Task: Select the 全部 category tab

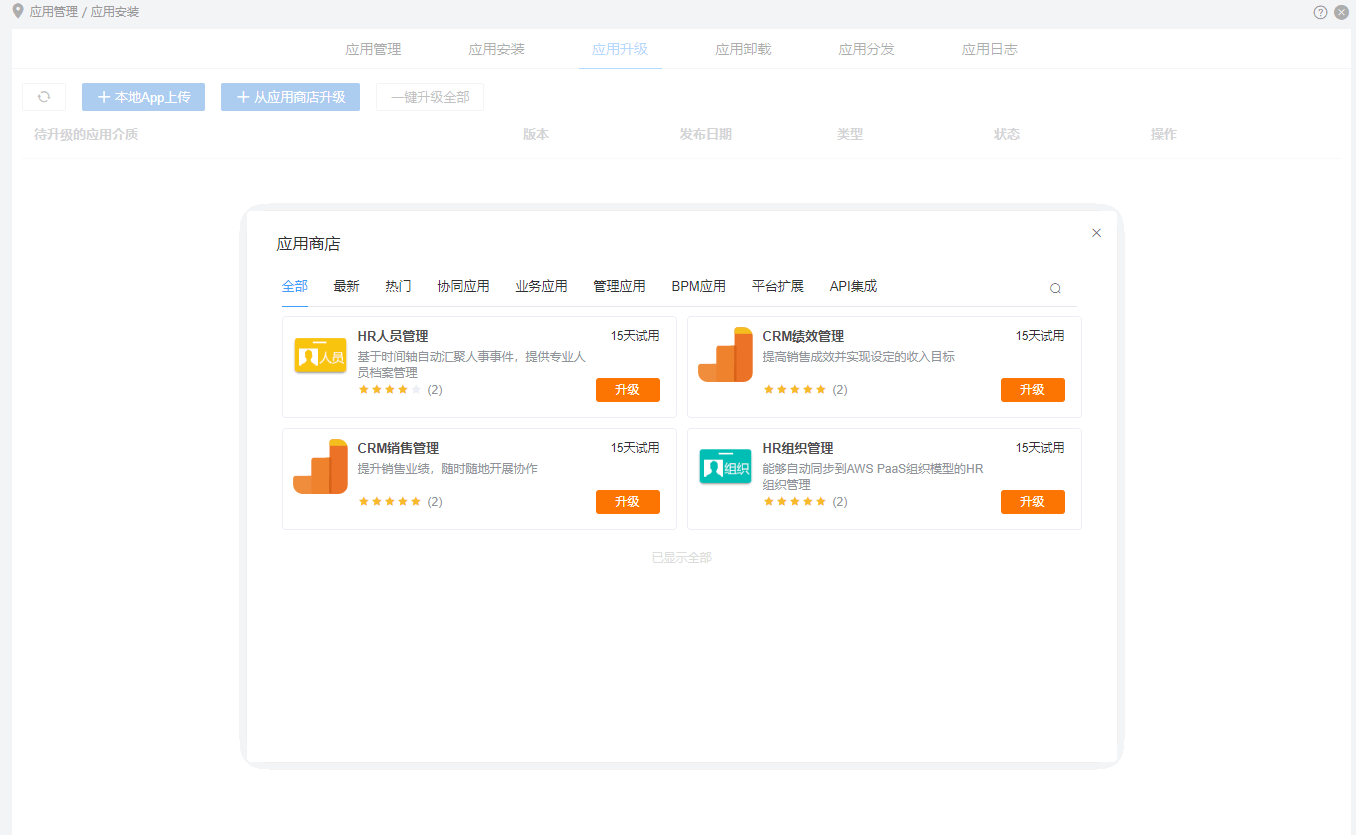Action: (x=295, y=286)
